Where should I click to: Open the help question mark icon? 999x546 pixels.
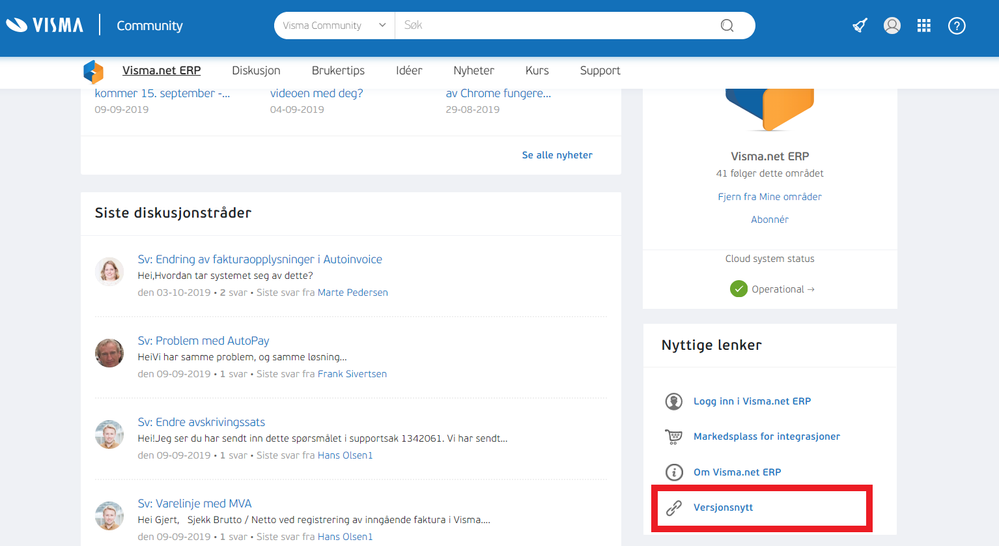(956, 25)
